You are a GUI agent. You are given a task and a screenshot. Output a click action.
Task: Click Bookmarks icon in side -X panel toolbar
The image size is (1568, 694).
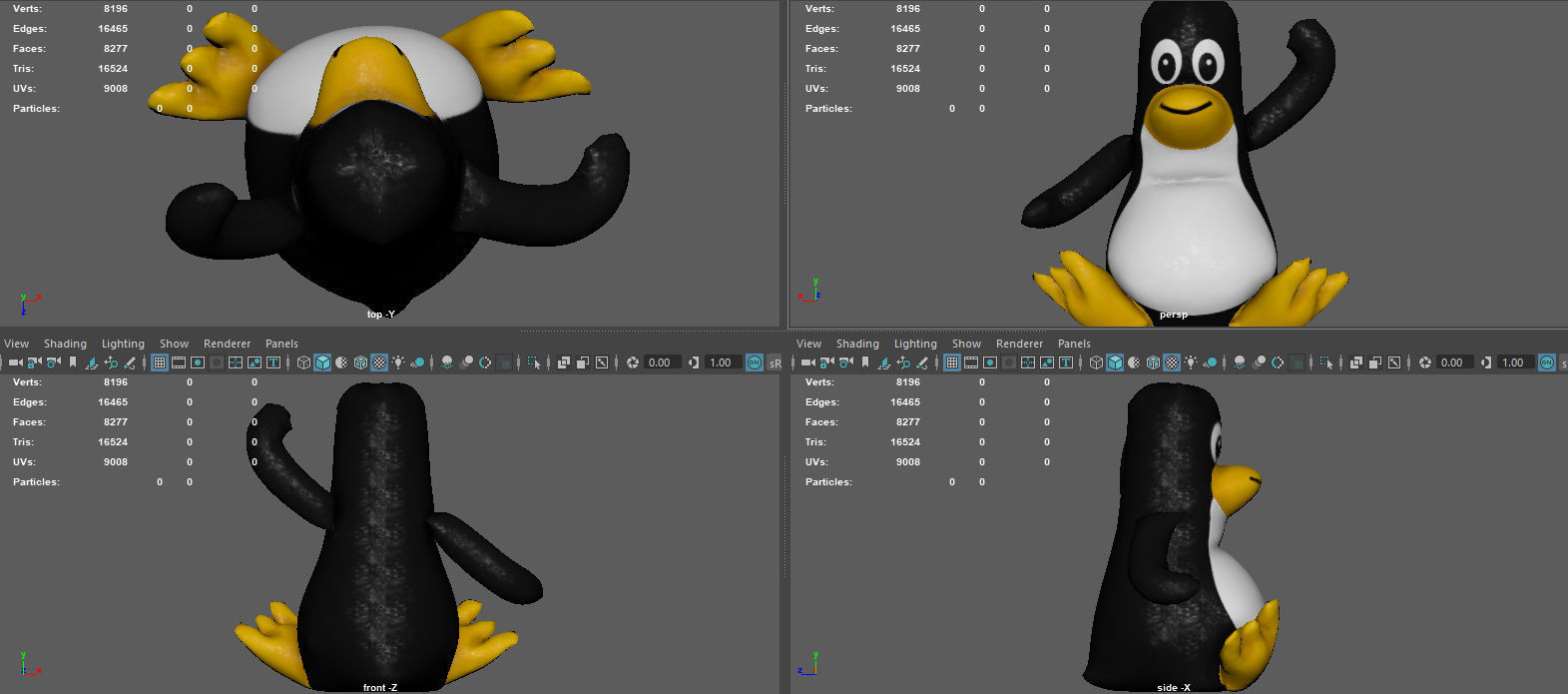coord(865,362)
